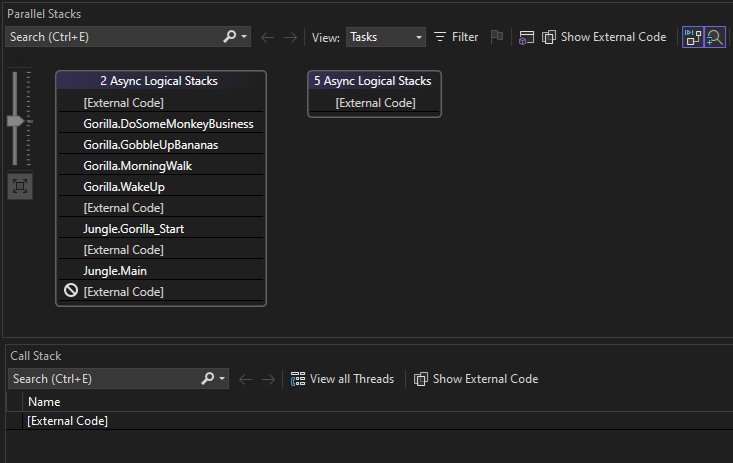Click the search magnifier in Call Stack
The height and width of the screenshot is (463, 733).
tap(208, 379)
